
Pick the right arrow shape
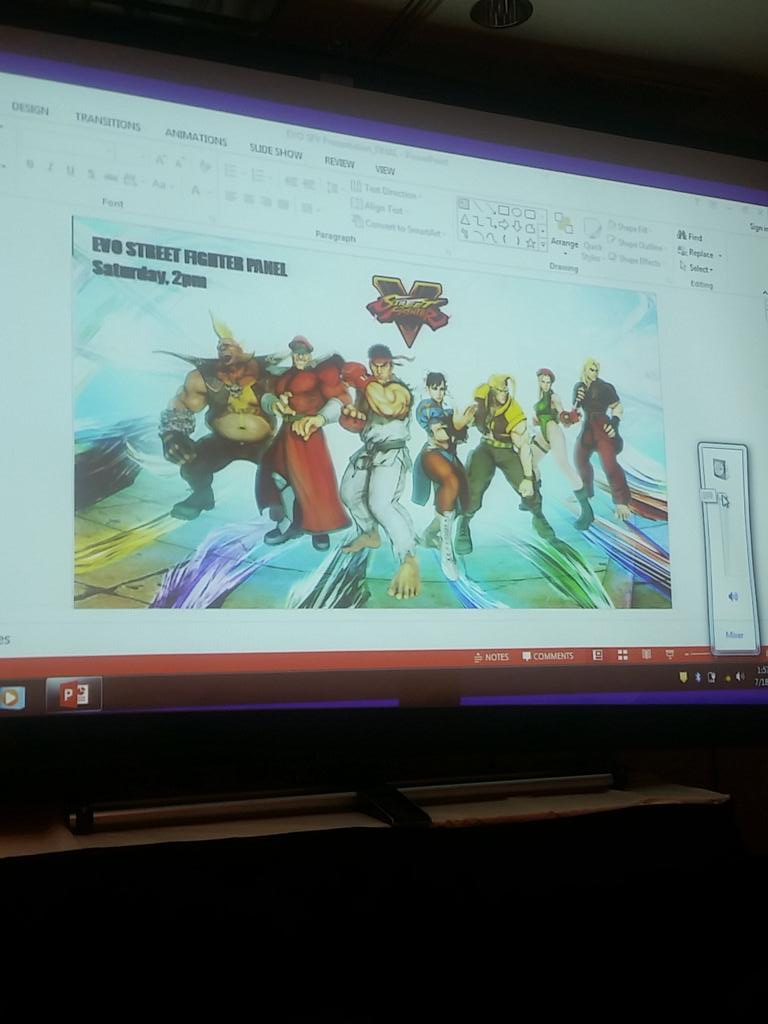(504, 224)
